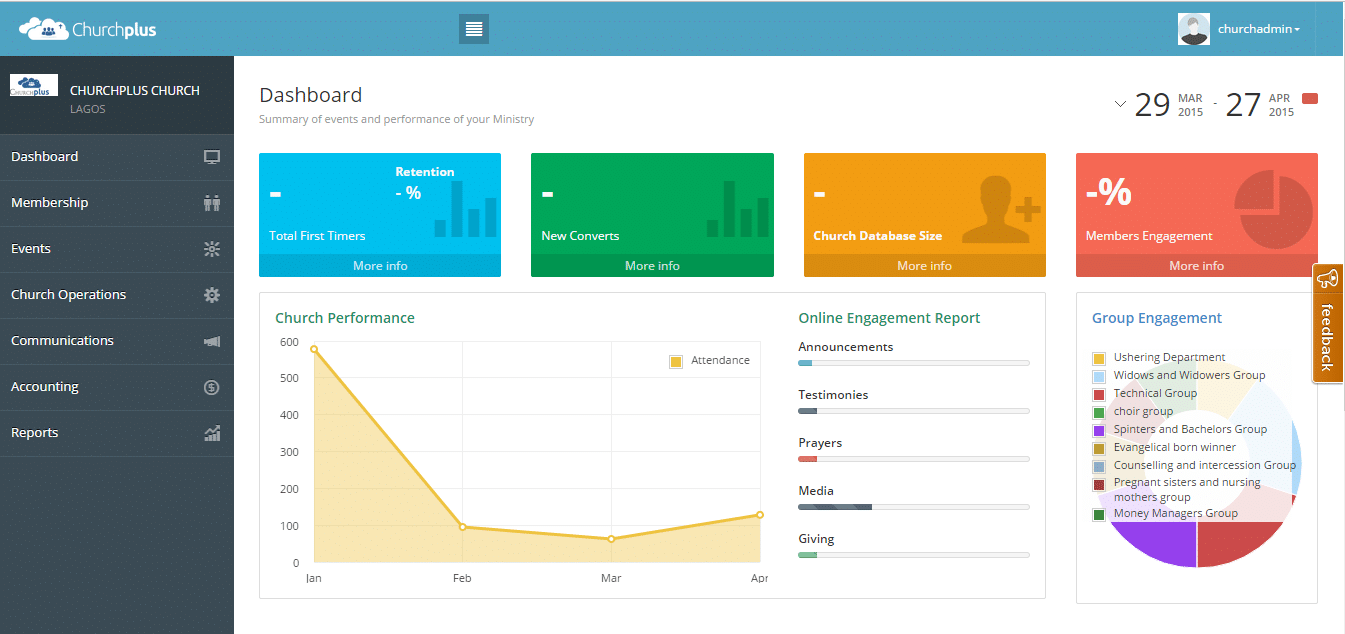Toggle the sidebar with the hamburger menu button
The width and height of the screenshot is (1345, 634).
pos(474,29)
